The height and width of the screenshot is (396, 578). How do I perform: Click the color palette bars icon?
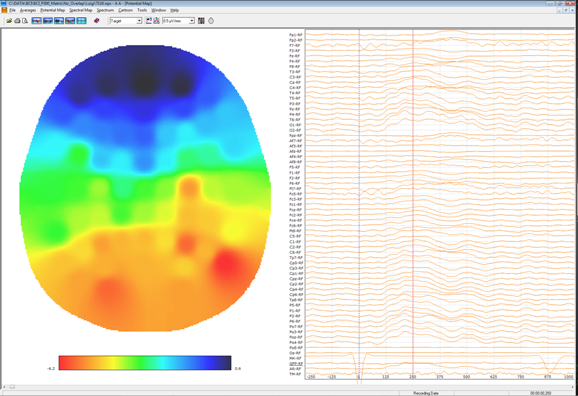coord(201,21)
